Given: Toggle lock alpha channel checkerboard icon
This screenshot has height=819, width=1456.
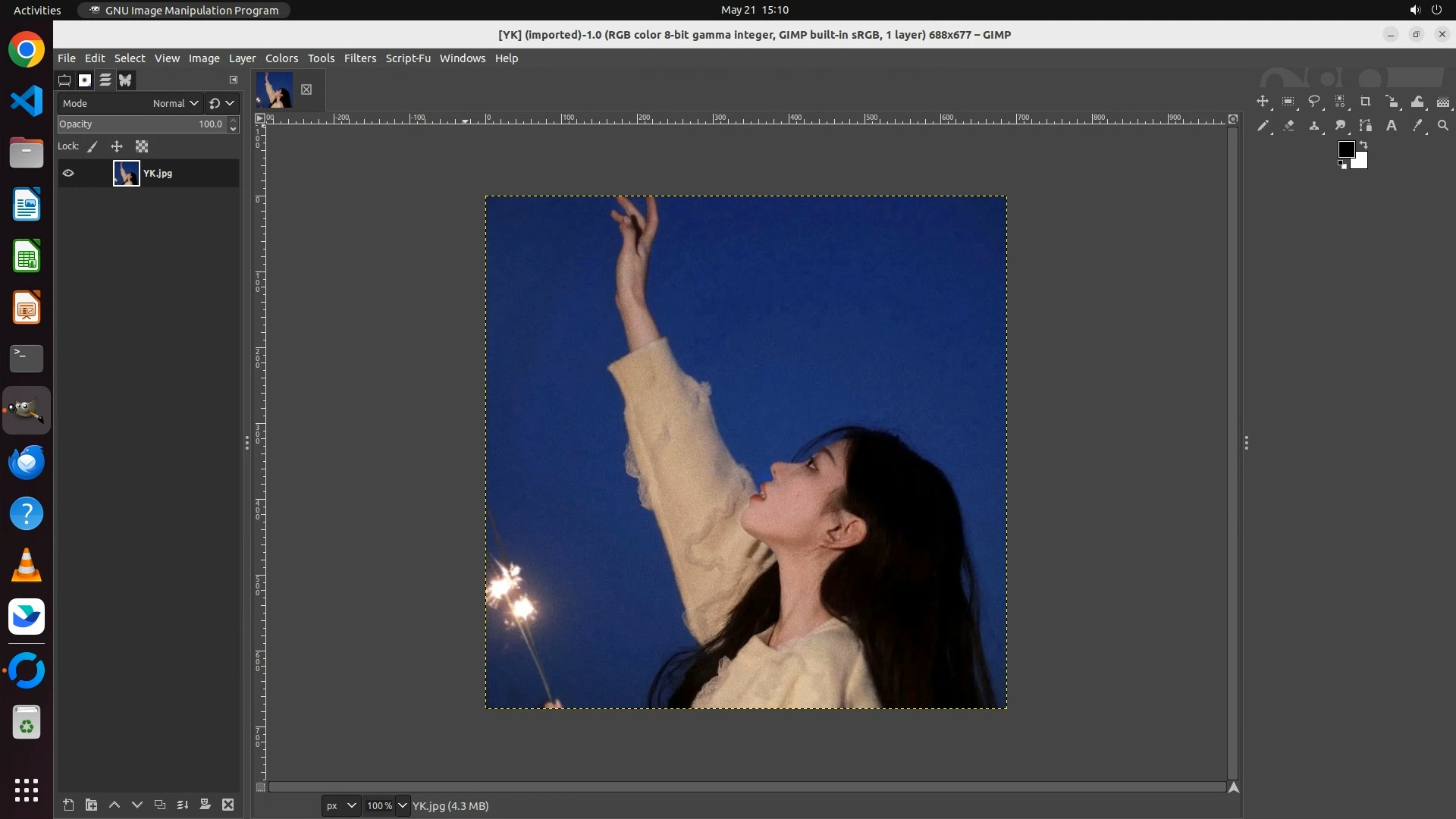Looking at the screenshot, I should (142, 146).
